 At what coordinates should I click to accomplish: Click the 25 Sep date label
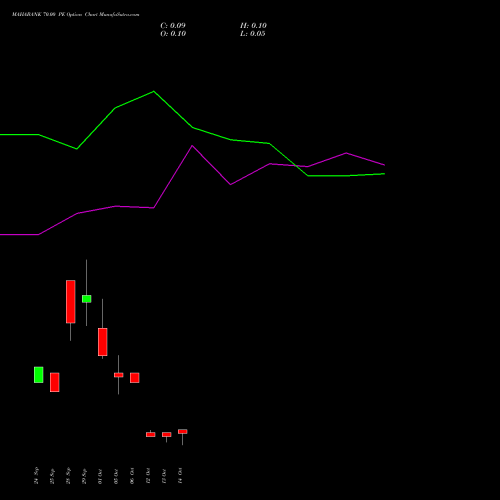[52, 476]
